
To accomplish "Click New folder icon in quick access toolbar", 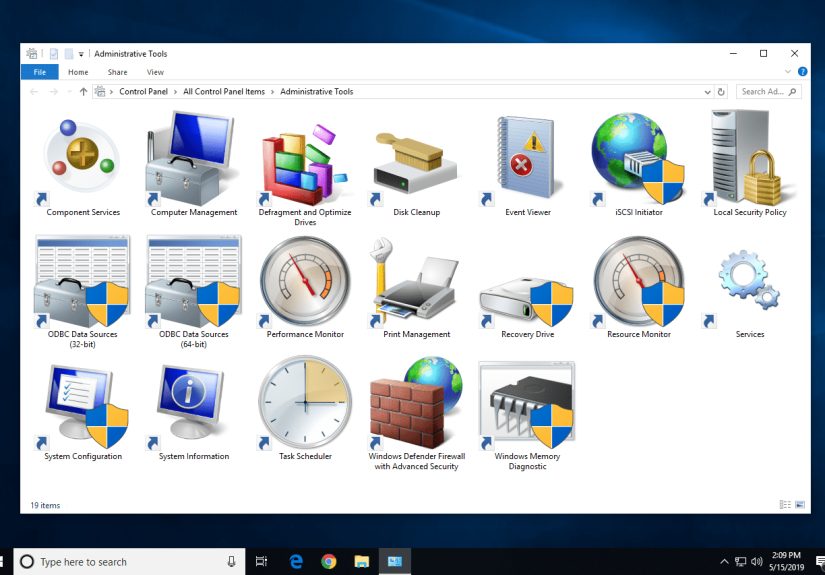I will point(69,54).
